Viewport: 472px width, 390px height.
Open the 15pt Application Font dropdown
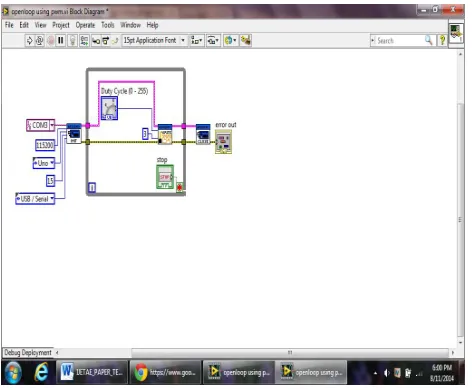click(x=154, y=40)
